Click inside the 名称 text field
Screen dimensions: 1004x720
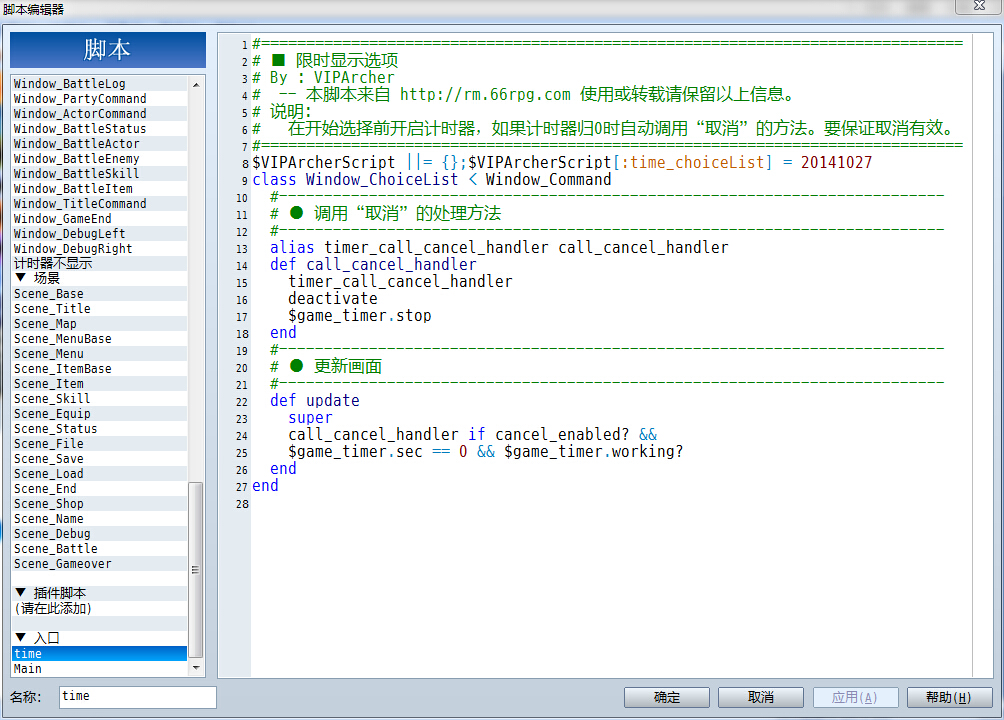pos(138,697)
